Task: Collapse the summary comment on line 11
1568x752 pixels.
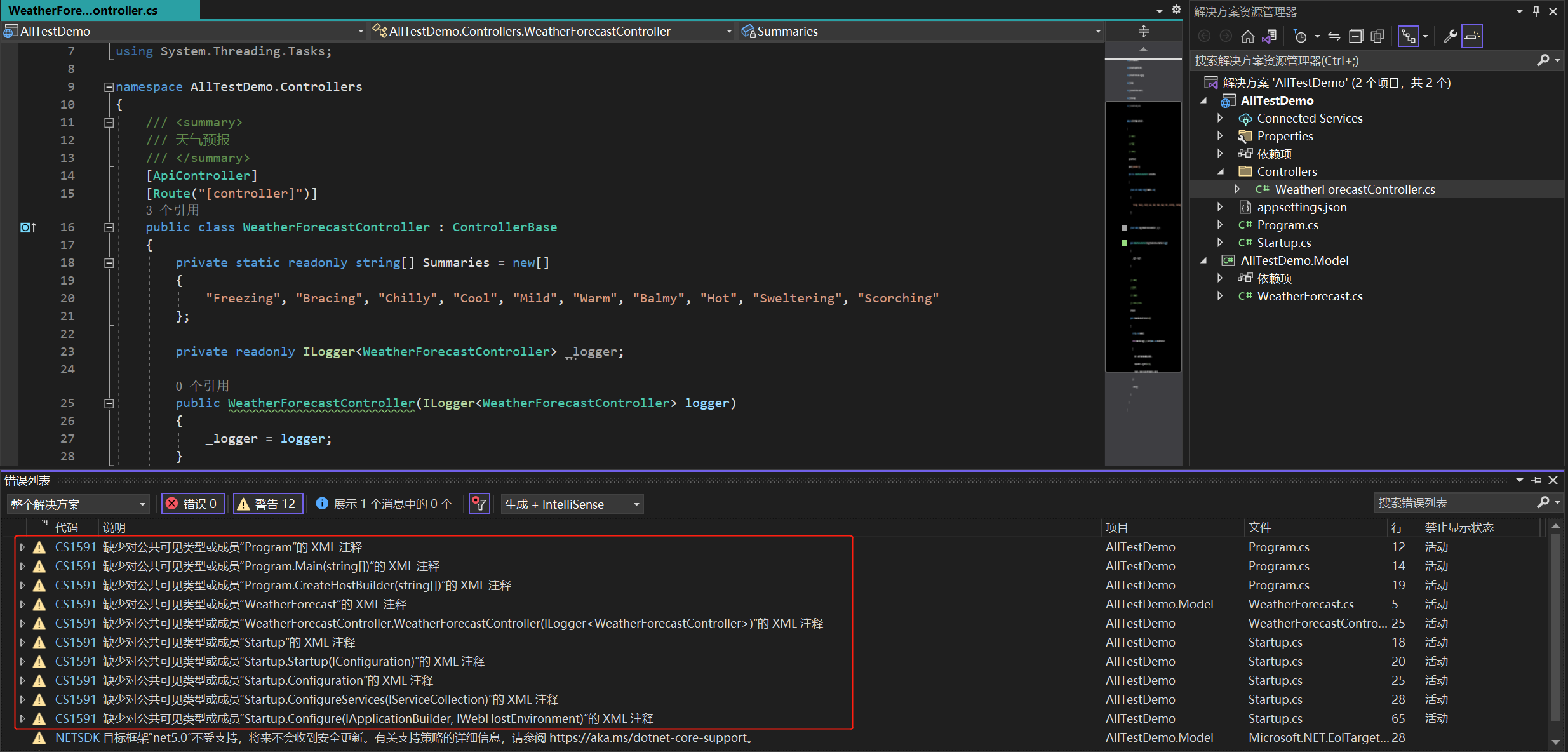Action: [109, 123]
